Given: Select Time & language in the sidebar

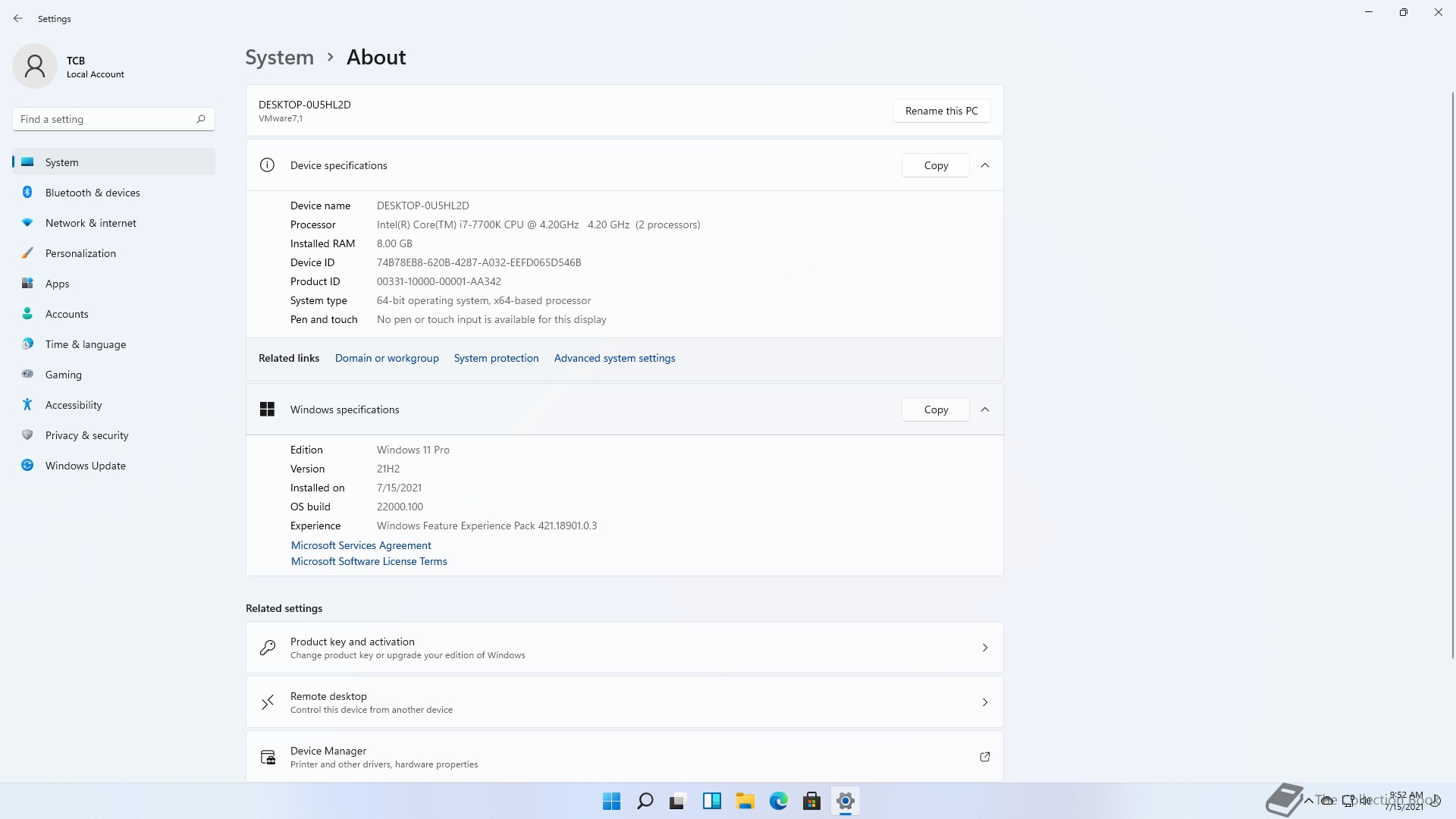Looking at the screenshot, I should [x=86, y=344].
